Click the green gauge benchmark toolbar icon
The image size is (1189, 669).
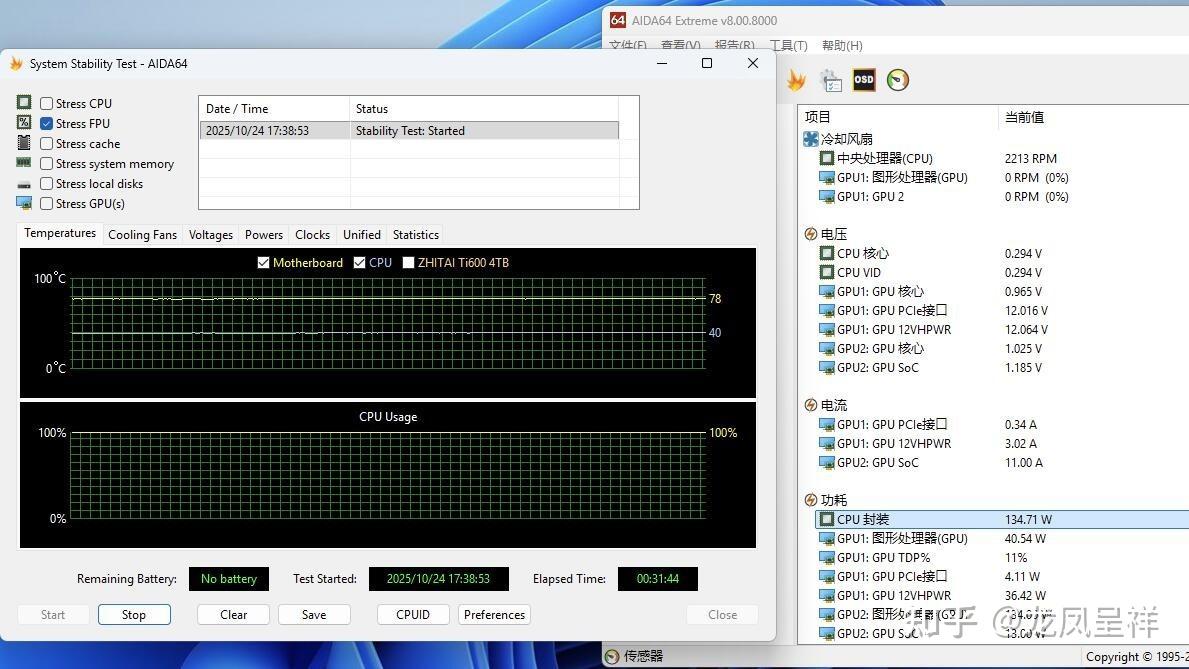click(x=898, y=80)
